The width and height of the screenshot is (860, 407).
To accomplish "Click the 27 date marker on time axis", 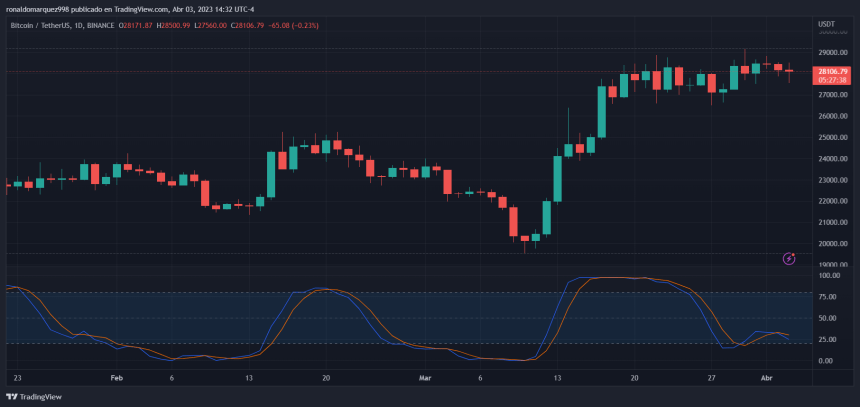I will click(x=711, y=379).
